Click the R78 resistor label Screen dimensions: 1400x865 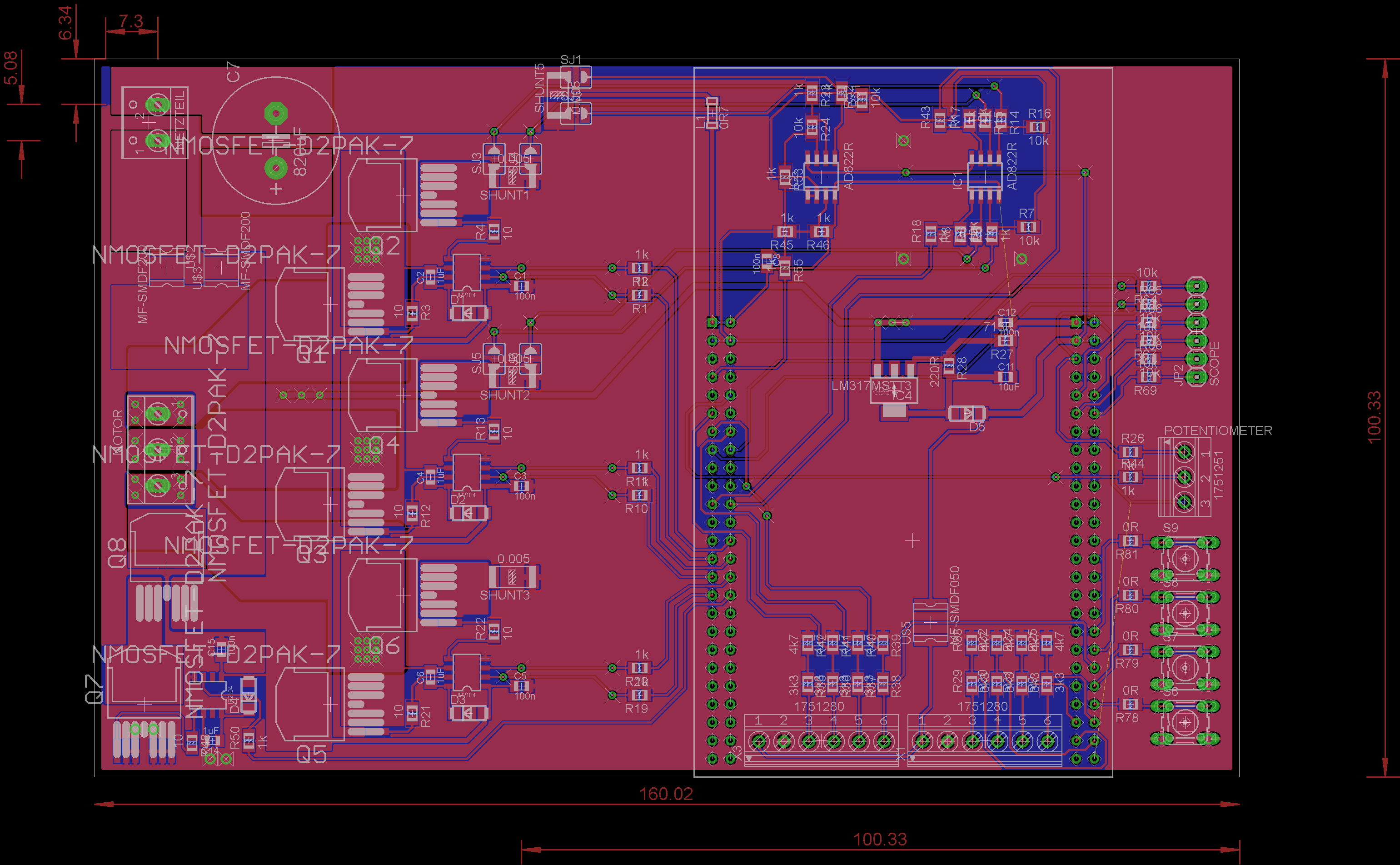point(1126,718)
